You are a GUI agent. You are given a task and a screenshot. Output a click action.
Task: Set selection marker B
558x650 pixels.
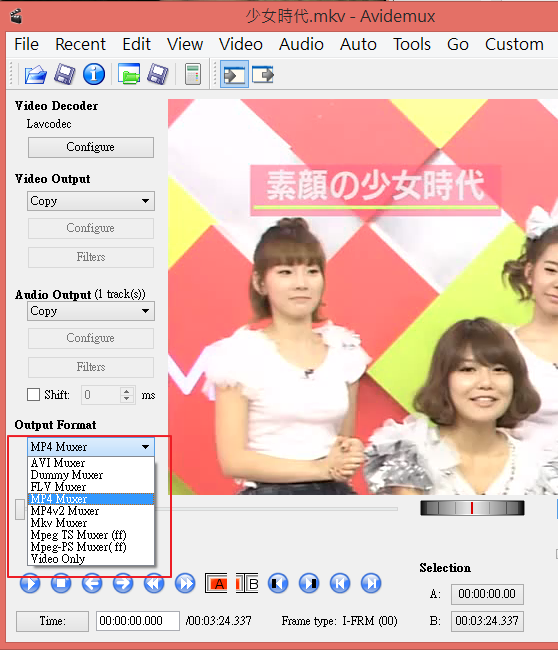coord(247,584)
